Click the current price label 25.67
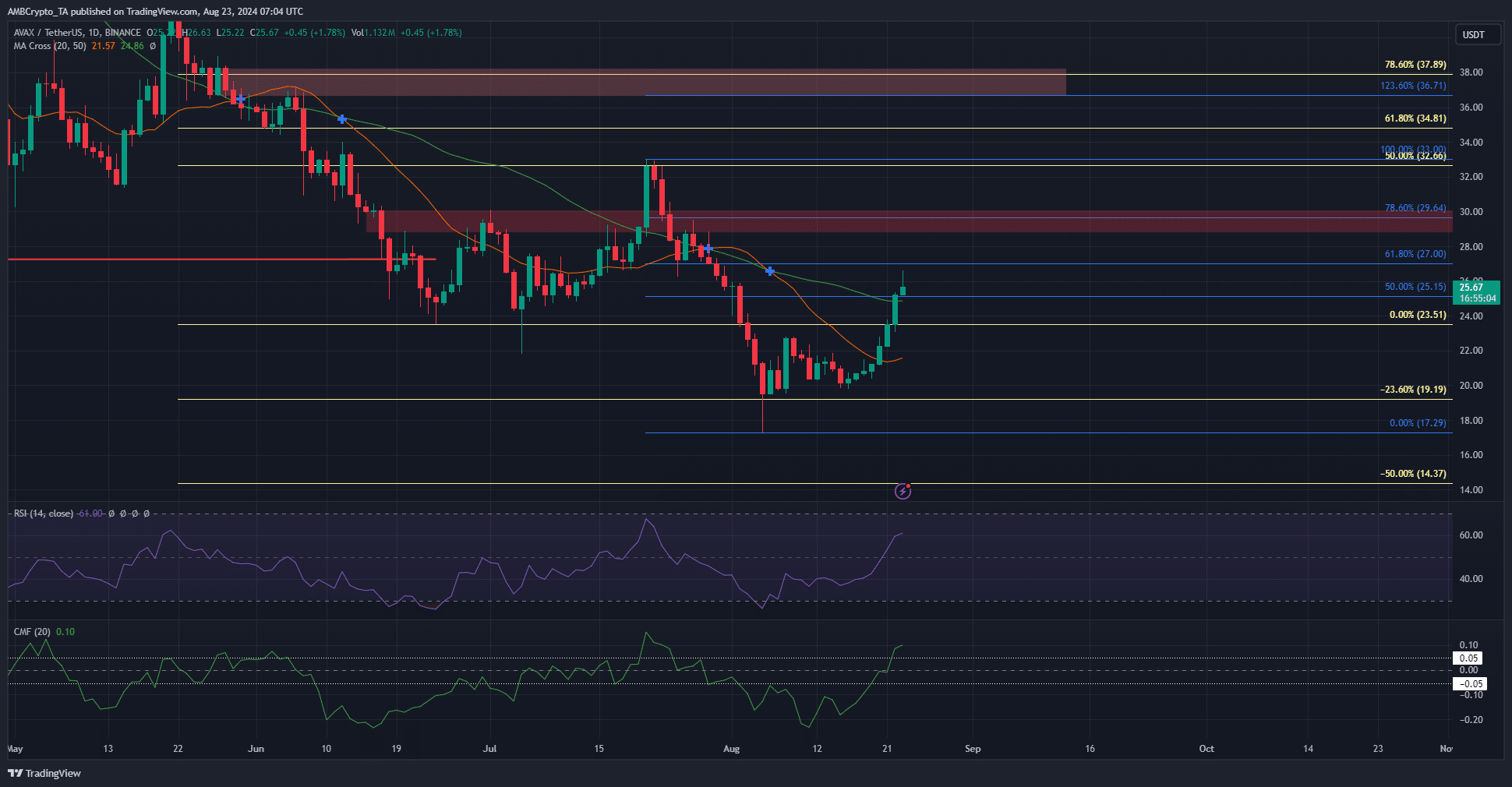 pyautogui.click(x=1471, y=288)
